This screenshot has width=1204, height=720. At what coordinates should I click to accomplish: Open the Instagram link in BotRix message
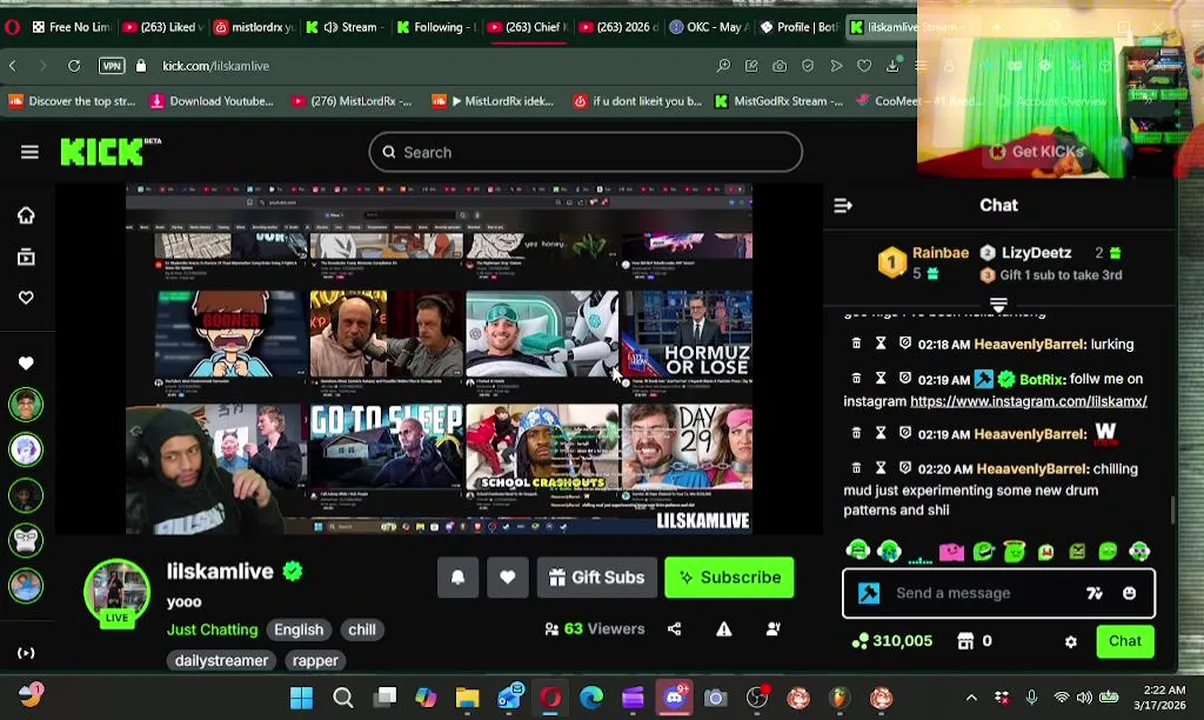1028,401
